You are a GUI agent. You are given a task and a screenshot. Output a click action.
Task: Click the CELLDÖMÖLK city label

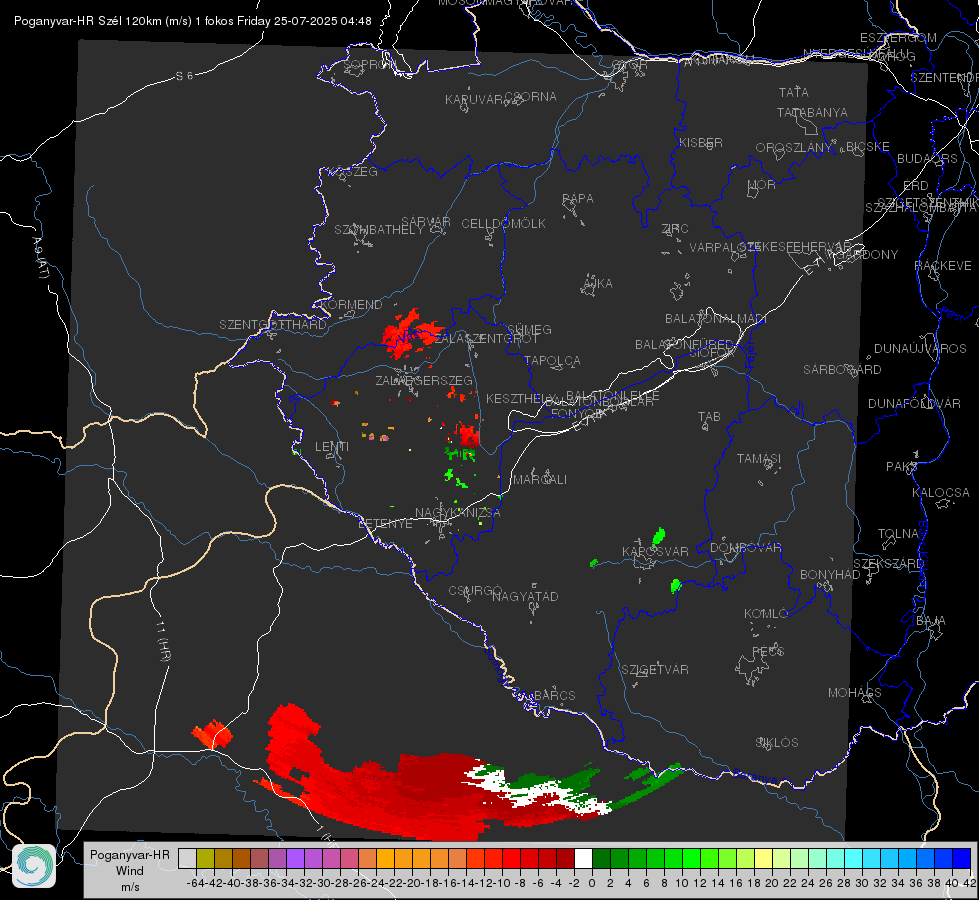coord(503,224)
